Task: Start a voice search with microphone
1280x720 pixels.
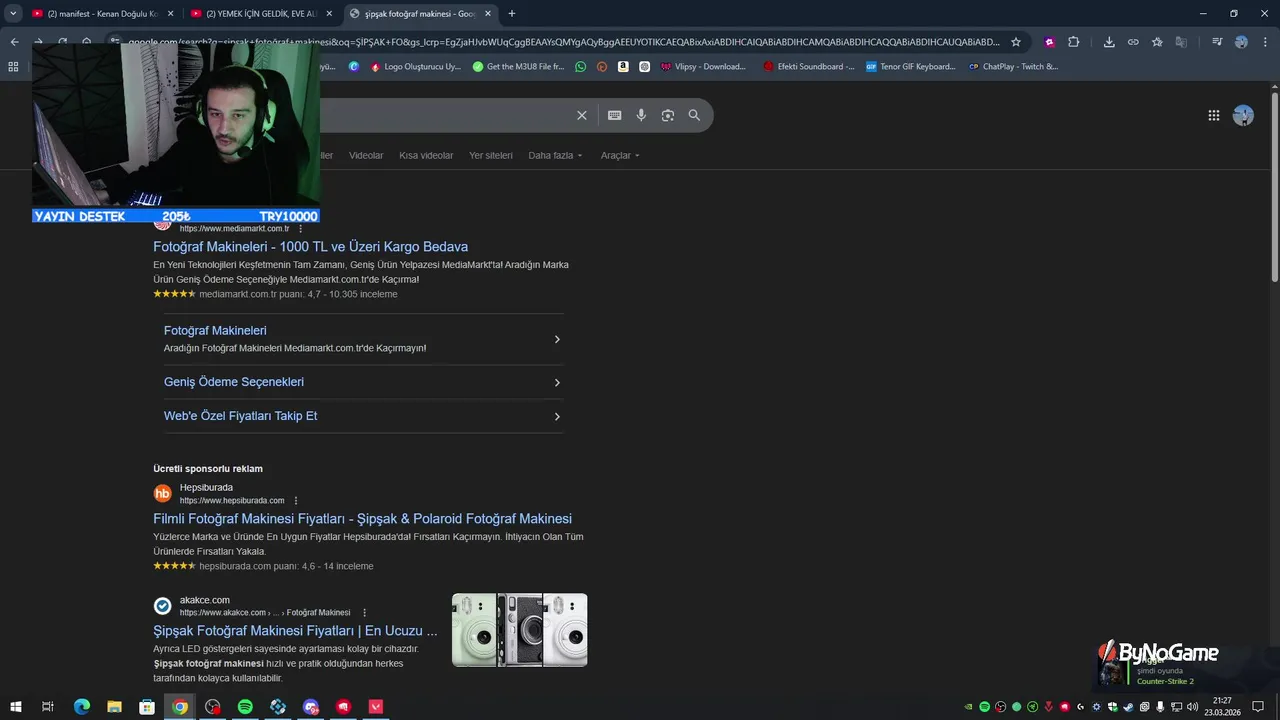Action: point(641,115)
